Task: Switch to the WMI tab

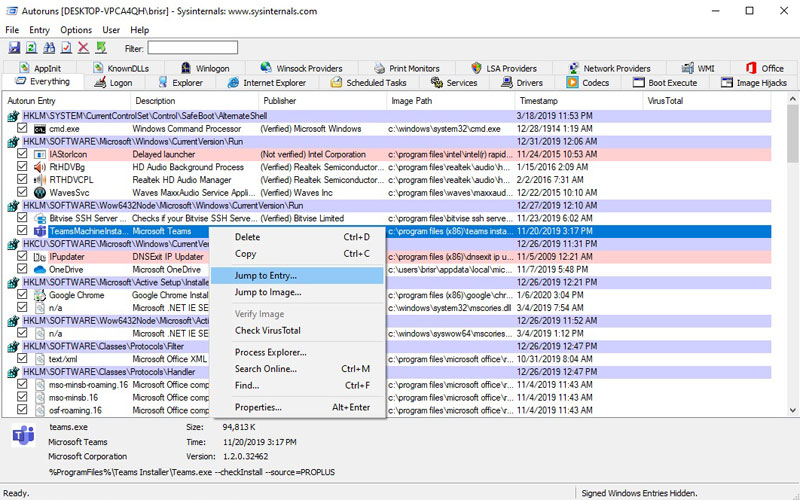Action: pos(698,68)
